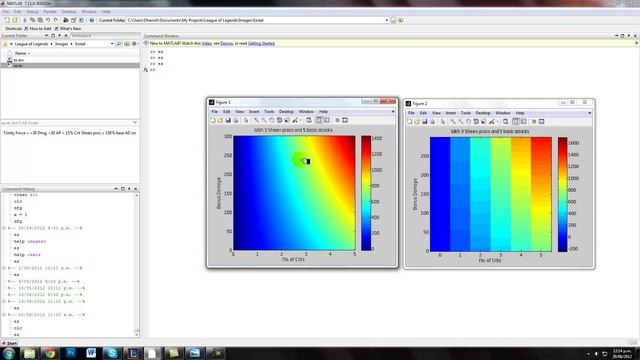This screenshot has height=360, width=640.
Task: Click search icon in Current Folder panel
Action: click(x=119, y=44)
